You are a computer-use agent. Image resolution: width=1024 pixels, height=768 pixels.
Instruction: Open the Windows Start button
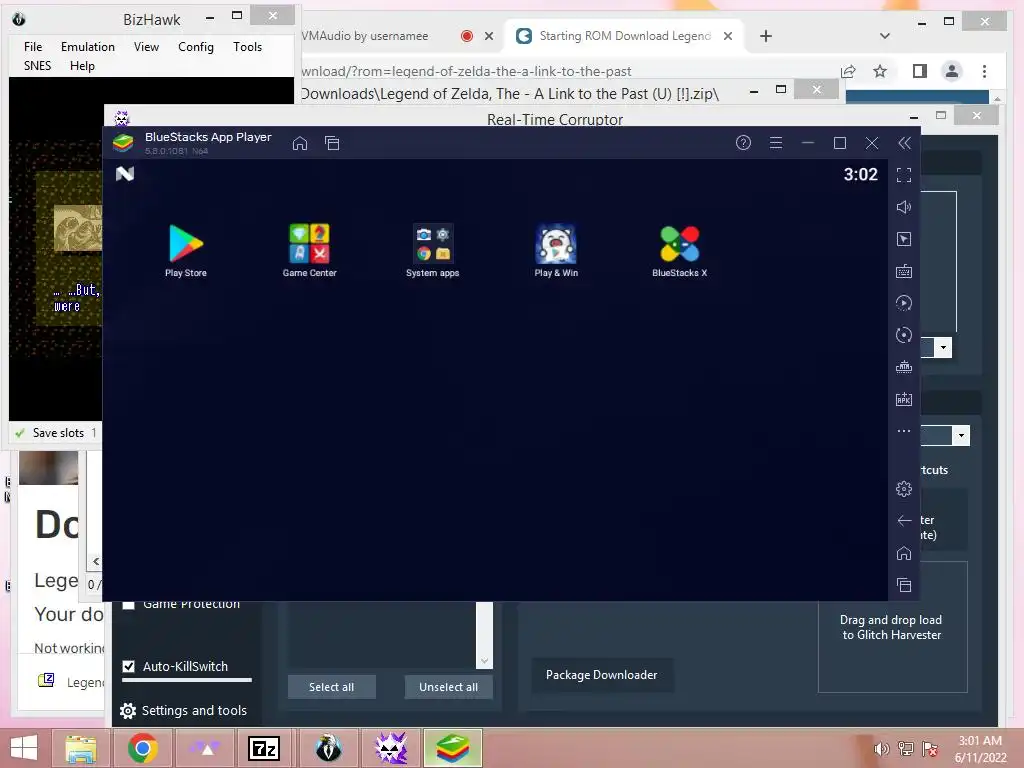24,748
